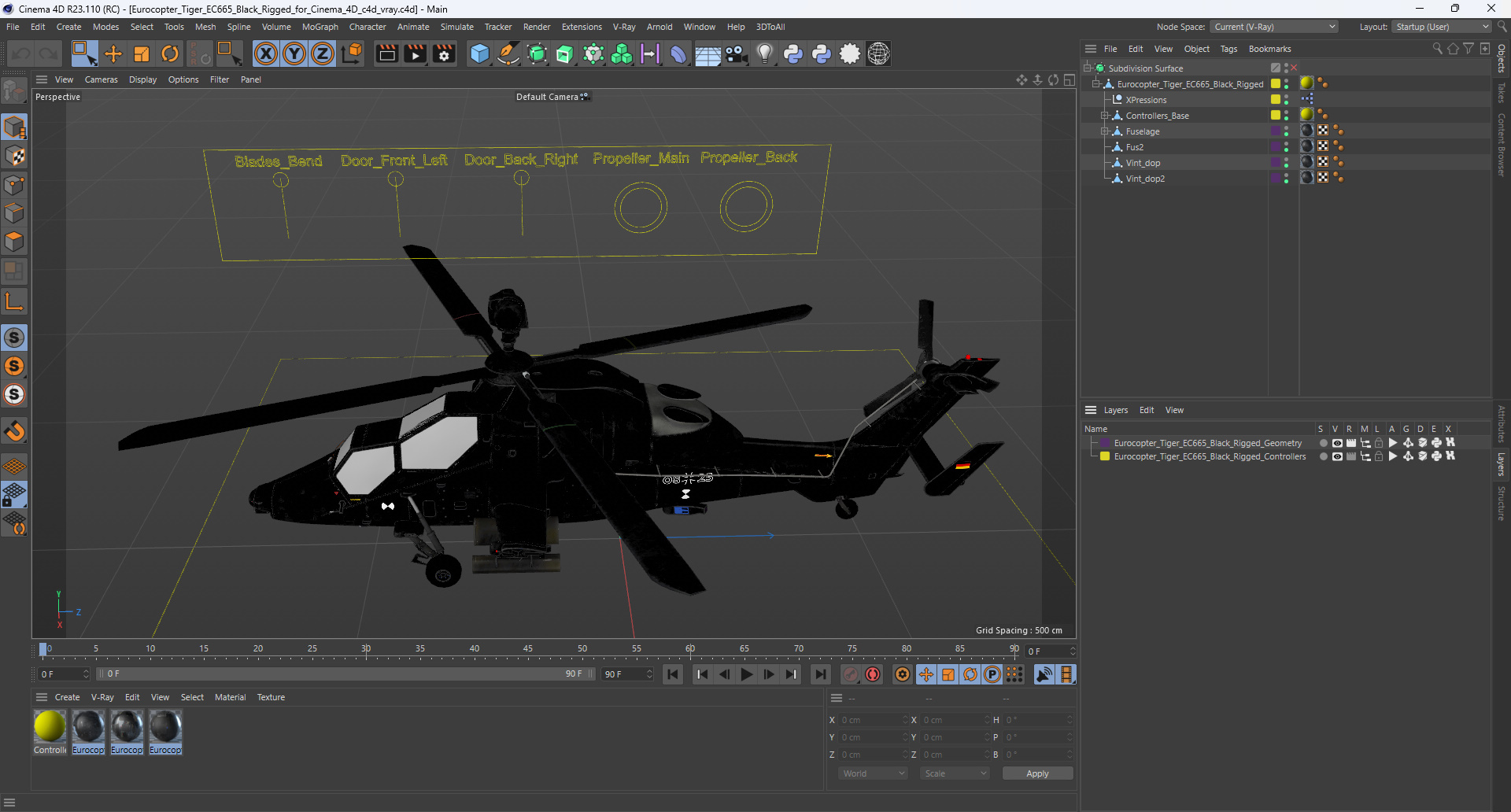Toggle the first Snap S icon
The image size is (1511, 812).
pos(14,338)
